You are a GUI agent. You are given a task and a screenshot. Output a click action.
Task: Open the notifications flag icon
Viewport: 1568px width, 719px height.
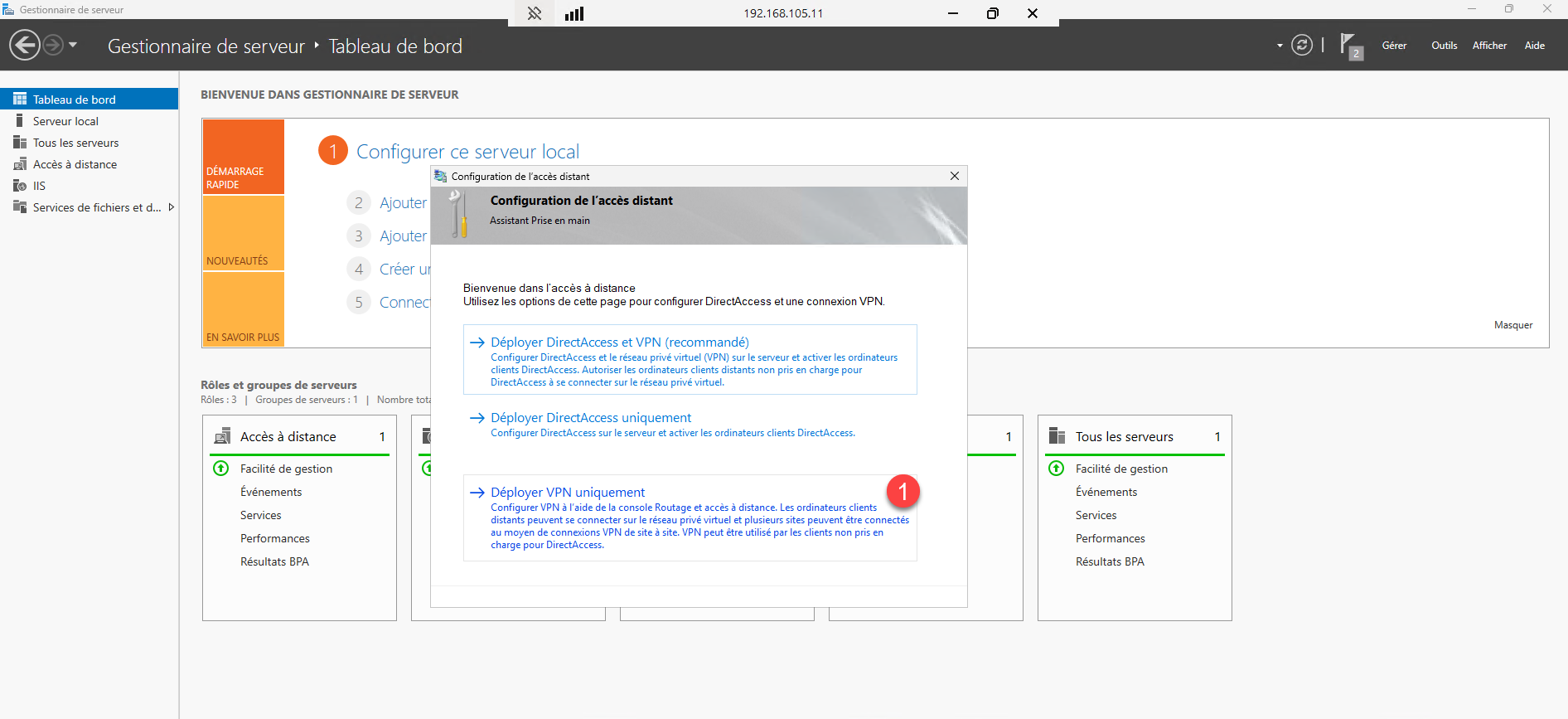pyautogui.click(x=1349, y=46)
